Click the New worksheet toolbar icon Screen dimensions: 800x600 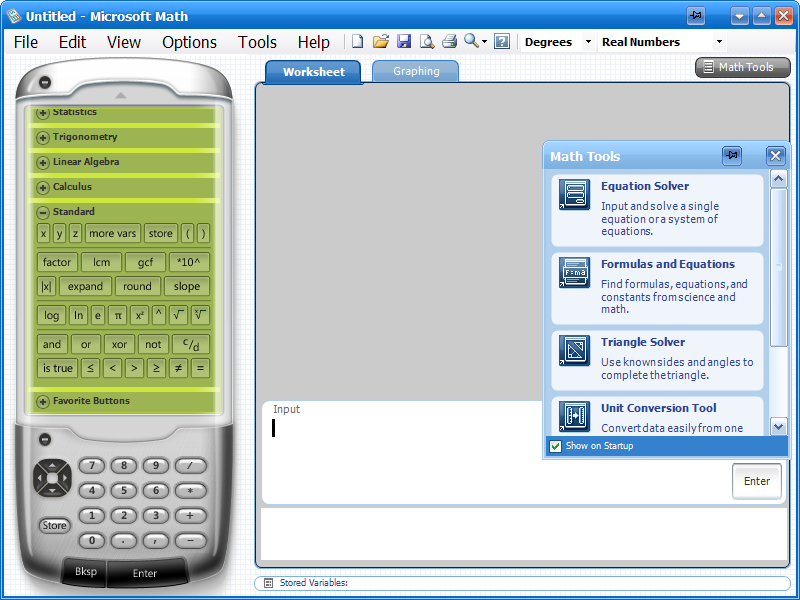coord(358,41)
